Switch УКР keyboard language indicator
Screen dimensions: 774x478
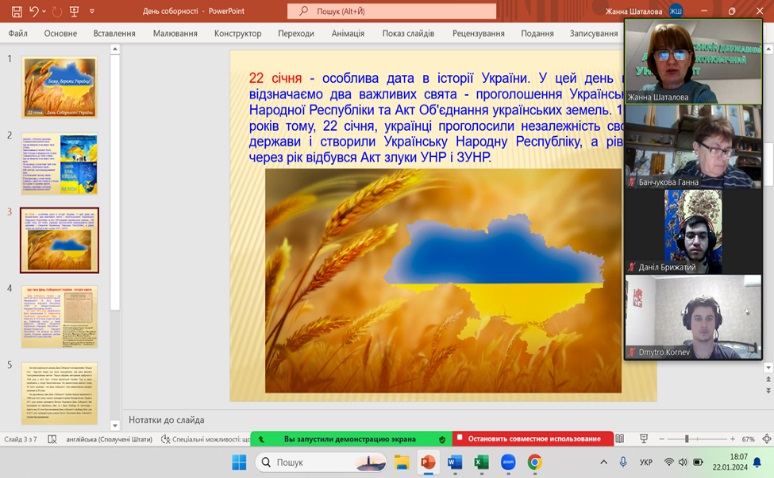coord(646,462)
